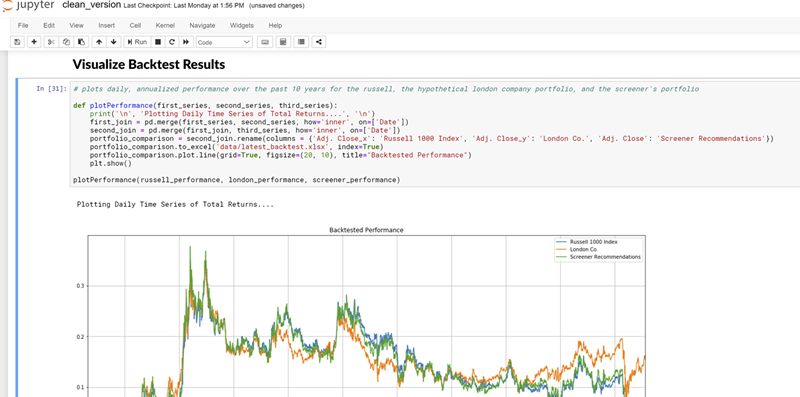Click the 'Plotting Daily Time Series' output text
800x397 pixels.
[176, 205]
